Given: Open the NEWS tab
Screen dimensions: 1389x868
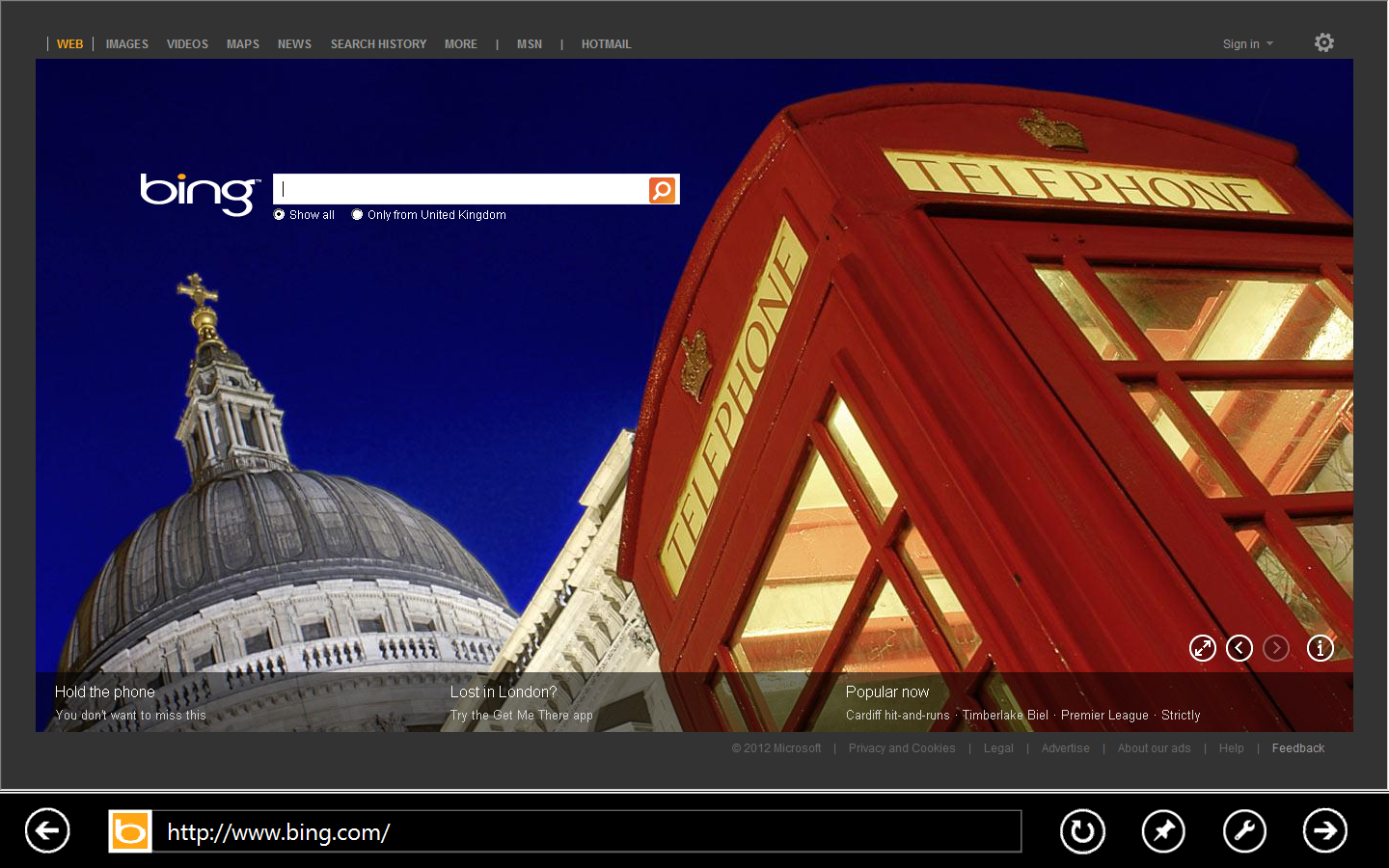Looking at the screenshot, I should [294, 44].
